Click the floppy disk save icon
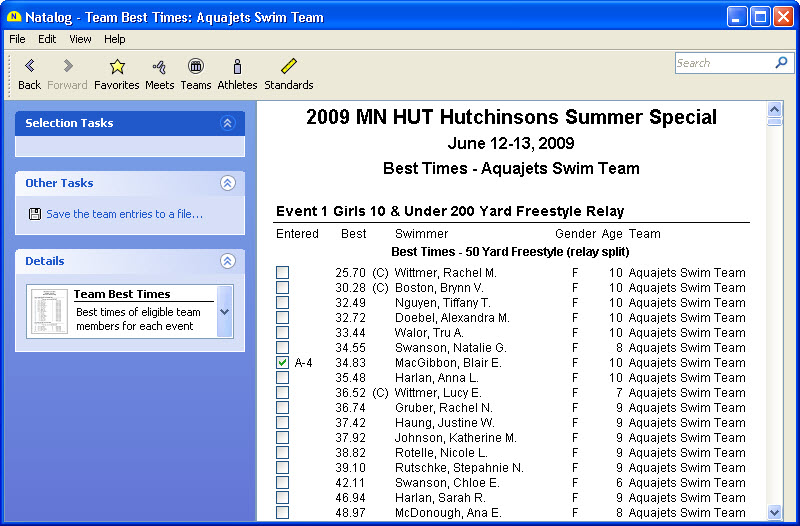This screenshot has height=526, width=800. tap(35, 214)
